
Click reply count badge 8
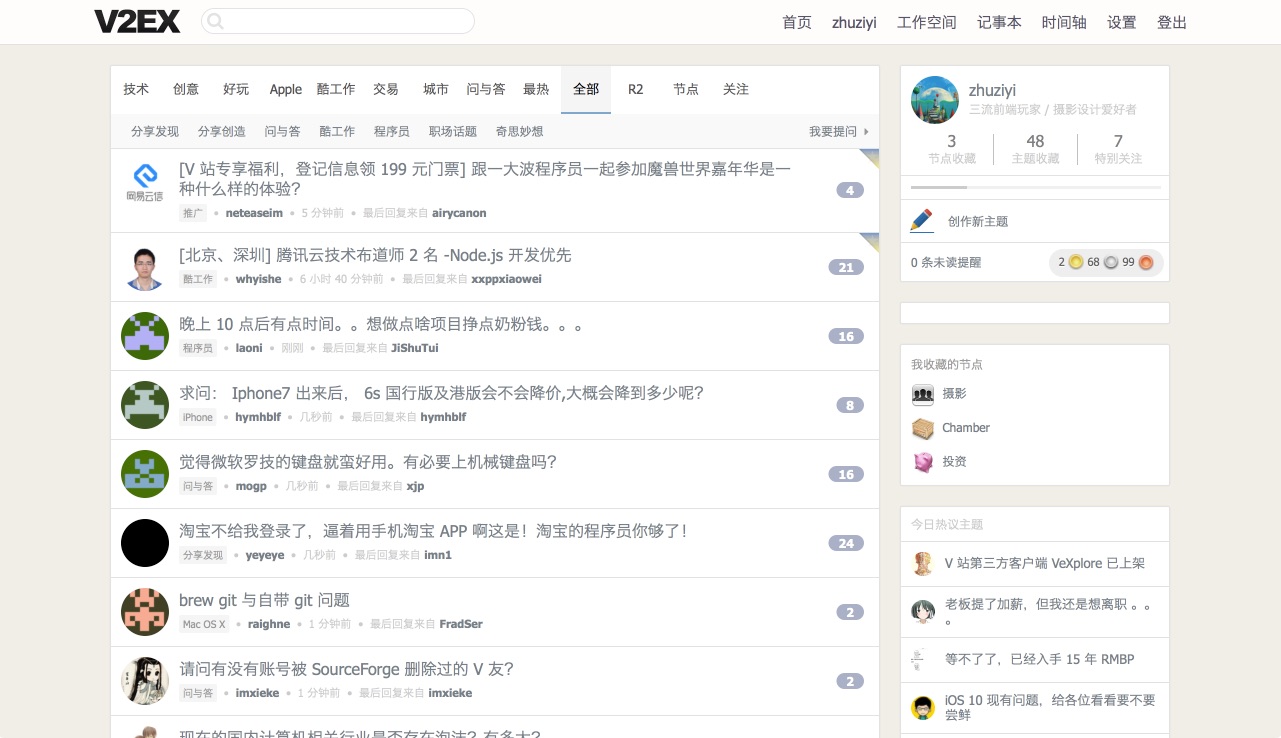850,405
